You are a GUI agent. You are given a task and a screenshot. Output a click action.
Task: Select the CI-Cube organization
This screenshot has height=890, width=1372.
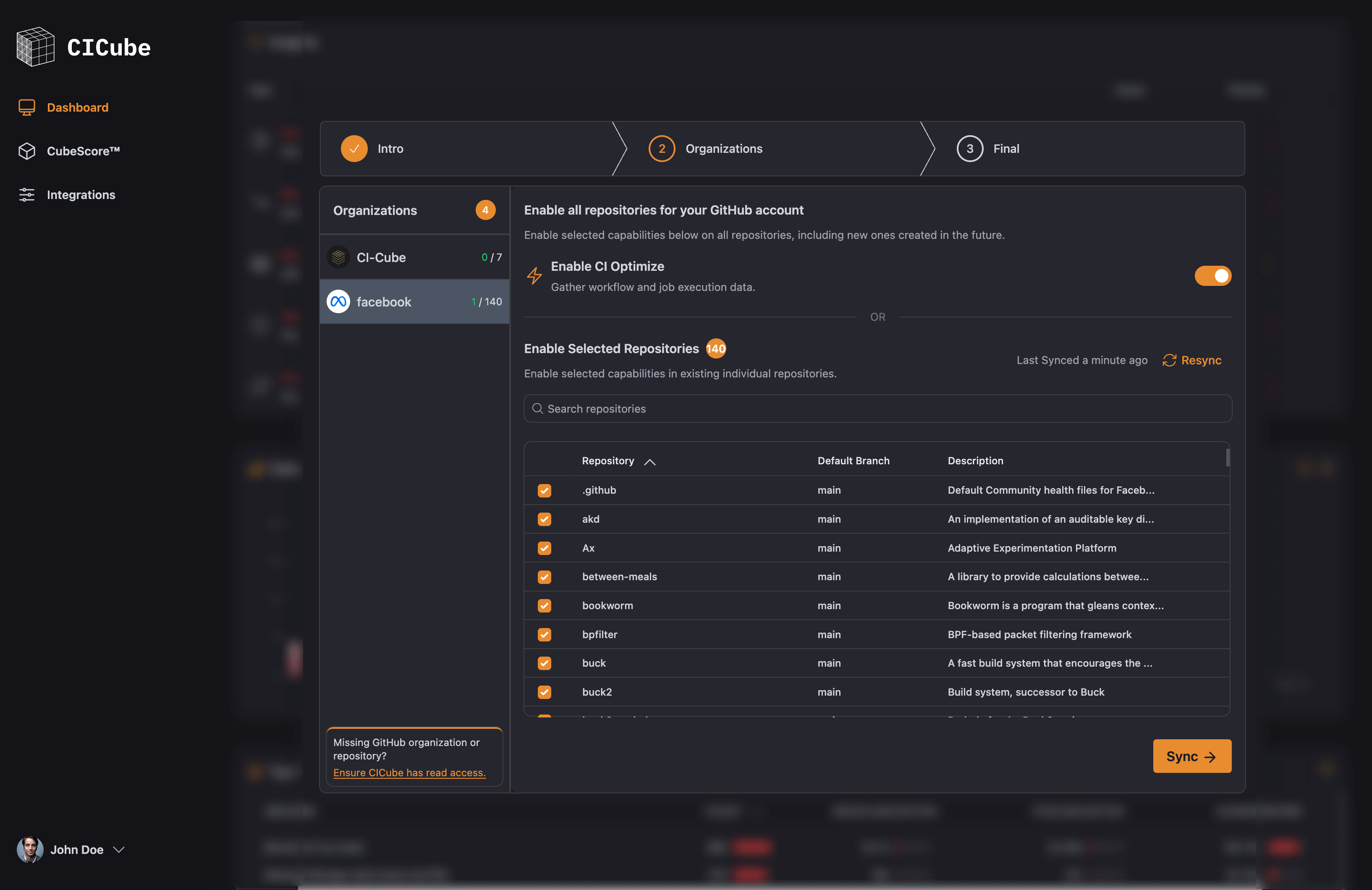(x=414, y=257)
